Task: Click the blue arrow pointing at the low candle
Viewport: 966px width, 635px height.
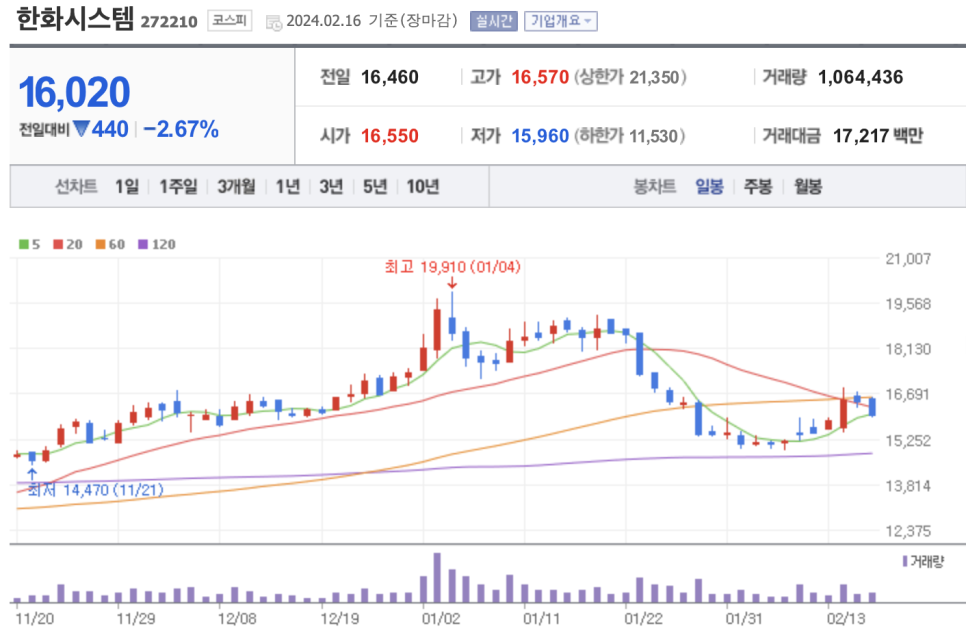Action: pos(32,474)
